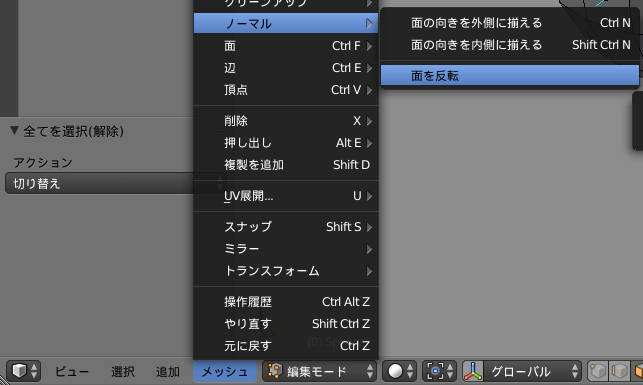Click the 編集モード mode icon
The height and width of the screenshot is (385, 643).
(274, 371)
